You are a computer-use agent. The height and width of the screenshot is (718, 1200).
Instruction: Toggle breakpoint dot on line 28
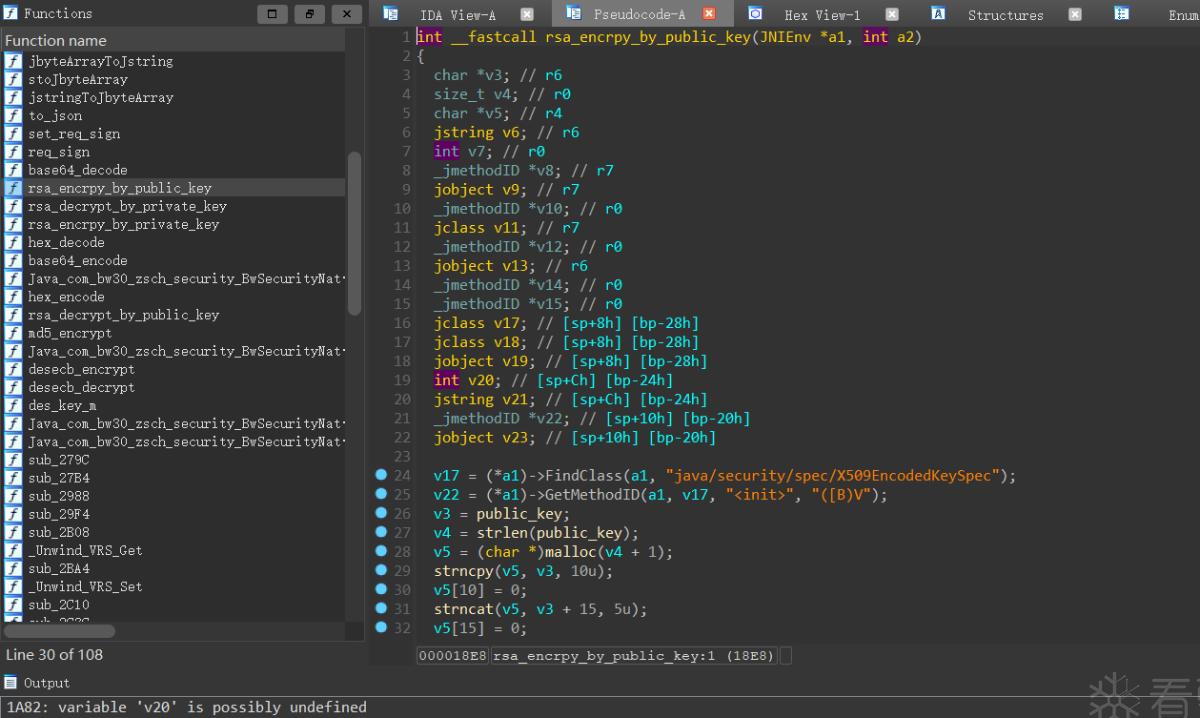pos(381,551)
